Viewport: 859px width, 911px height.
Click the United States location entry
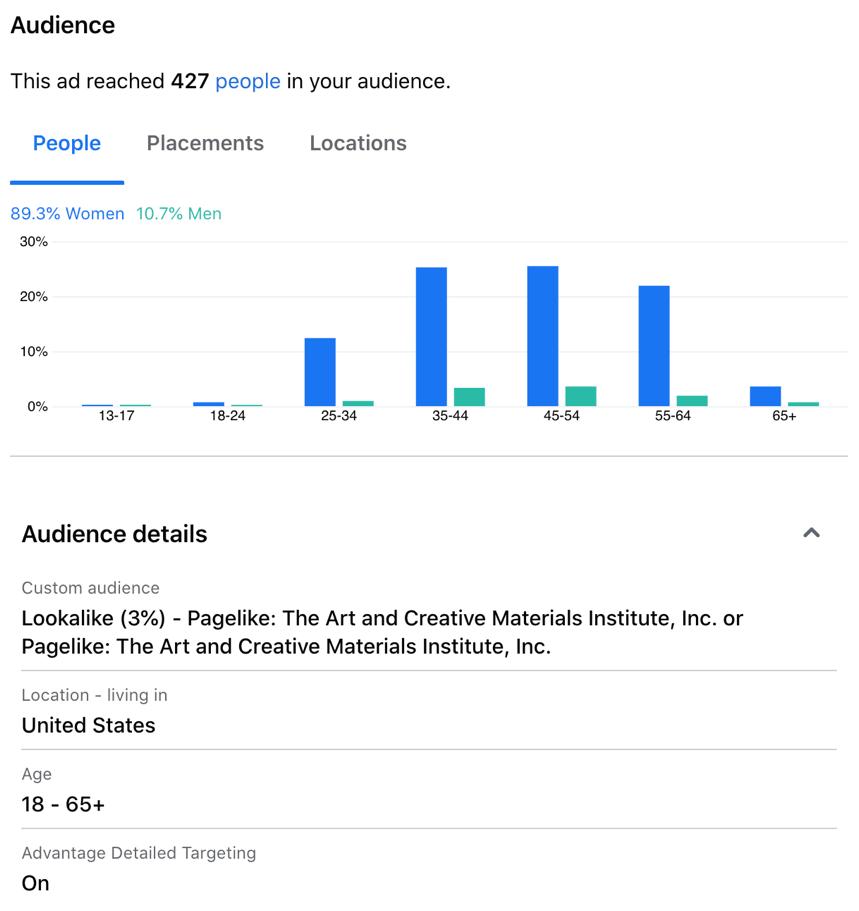(88, 725)
